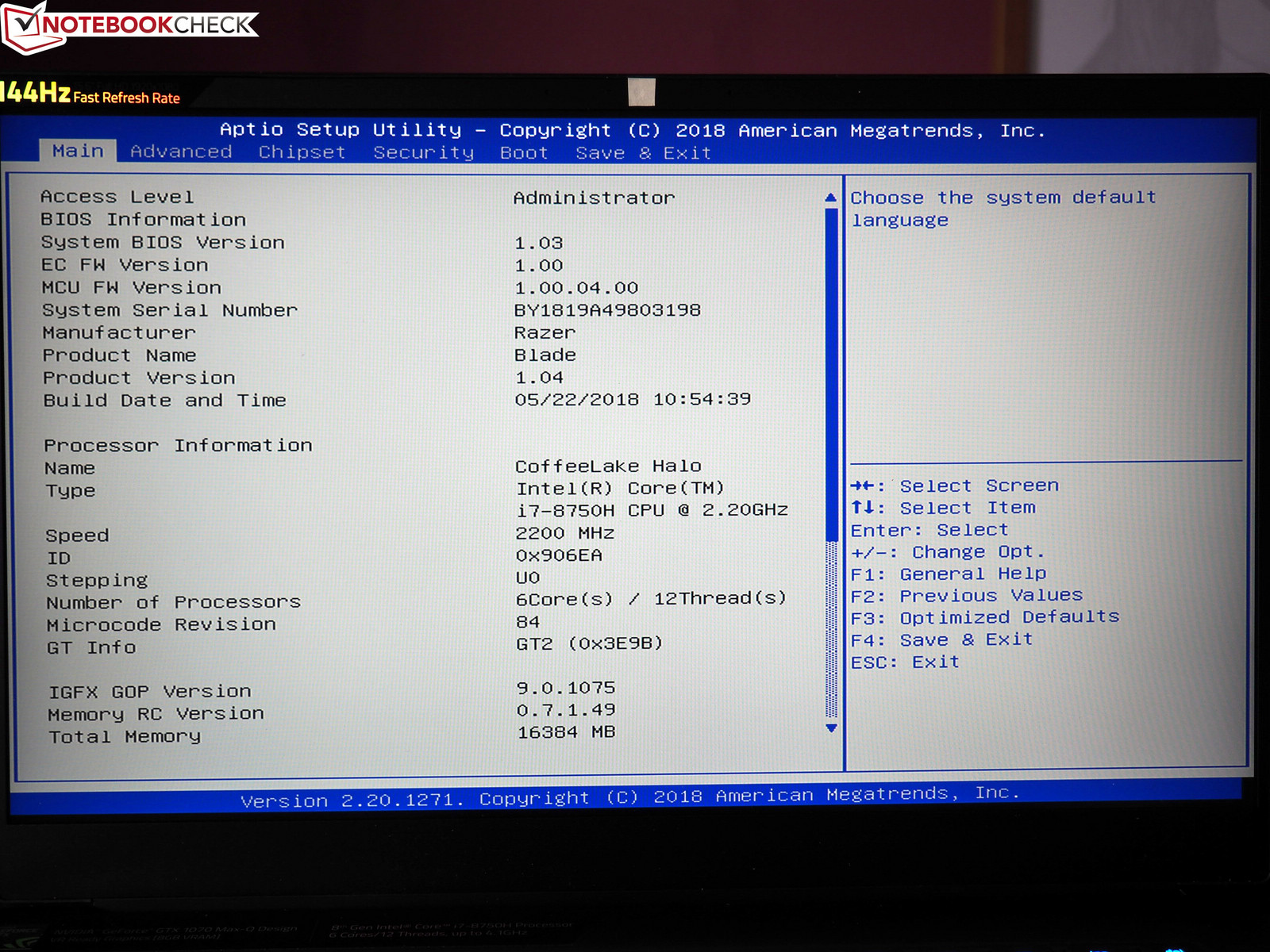
Task: Click memory RC value 0.7.1.49
Action: point(567,710)
